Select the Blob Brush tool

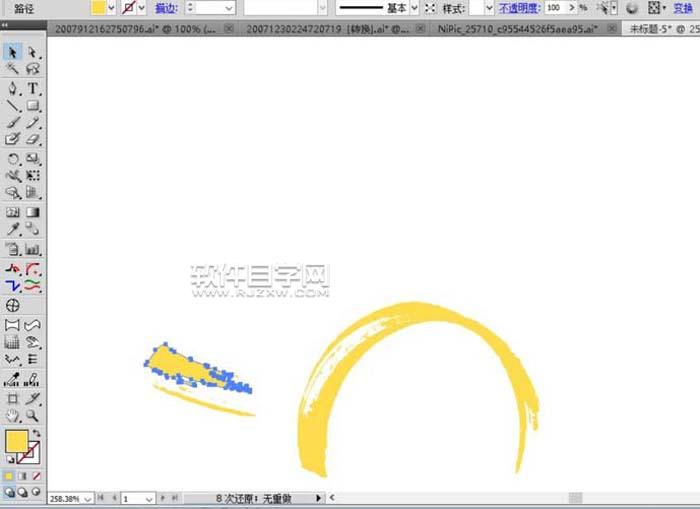(x=12, y=139)
